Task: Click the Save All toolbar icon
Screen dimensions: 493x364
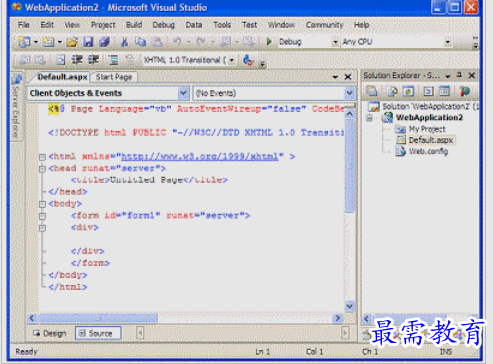Action: coord(104,42)
